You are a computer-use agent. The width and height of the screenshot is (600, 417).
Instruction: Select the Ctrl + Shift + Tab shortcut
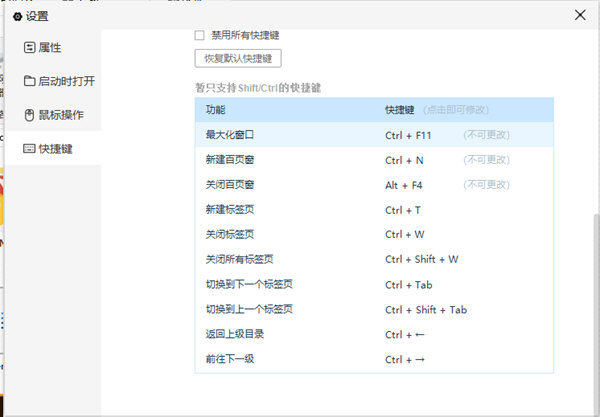click(426, 309)
